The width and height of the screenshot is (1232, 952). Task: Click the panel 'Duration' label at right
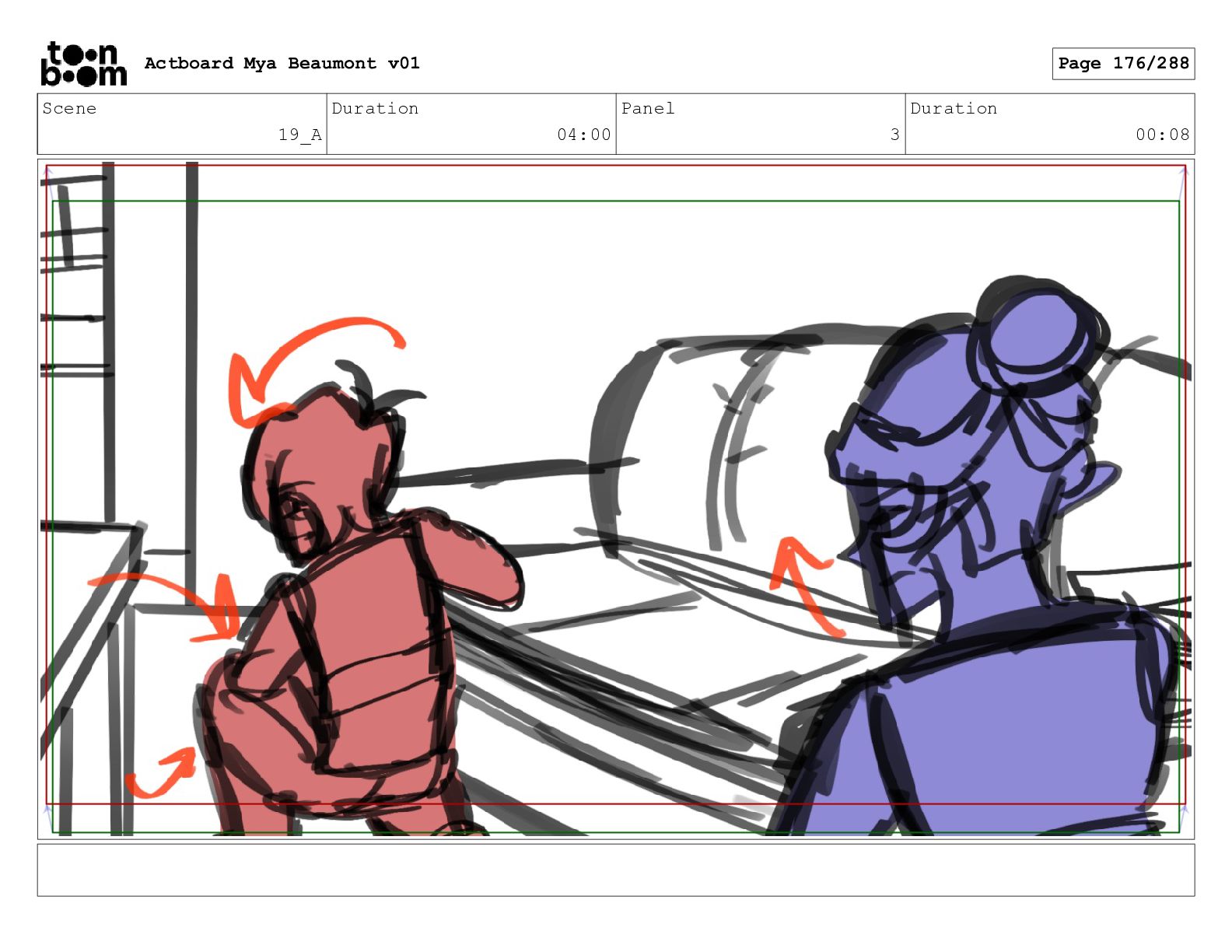pos(954,108)
